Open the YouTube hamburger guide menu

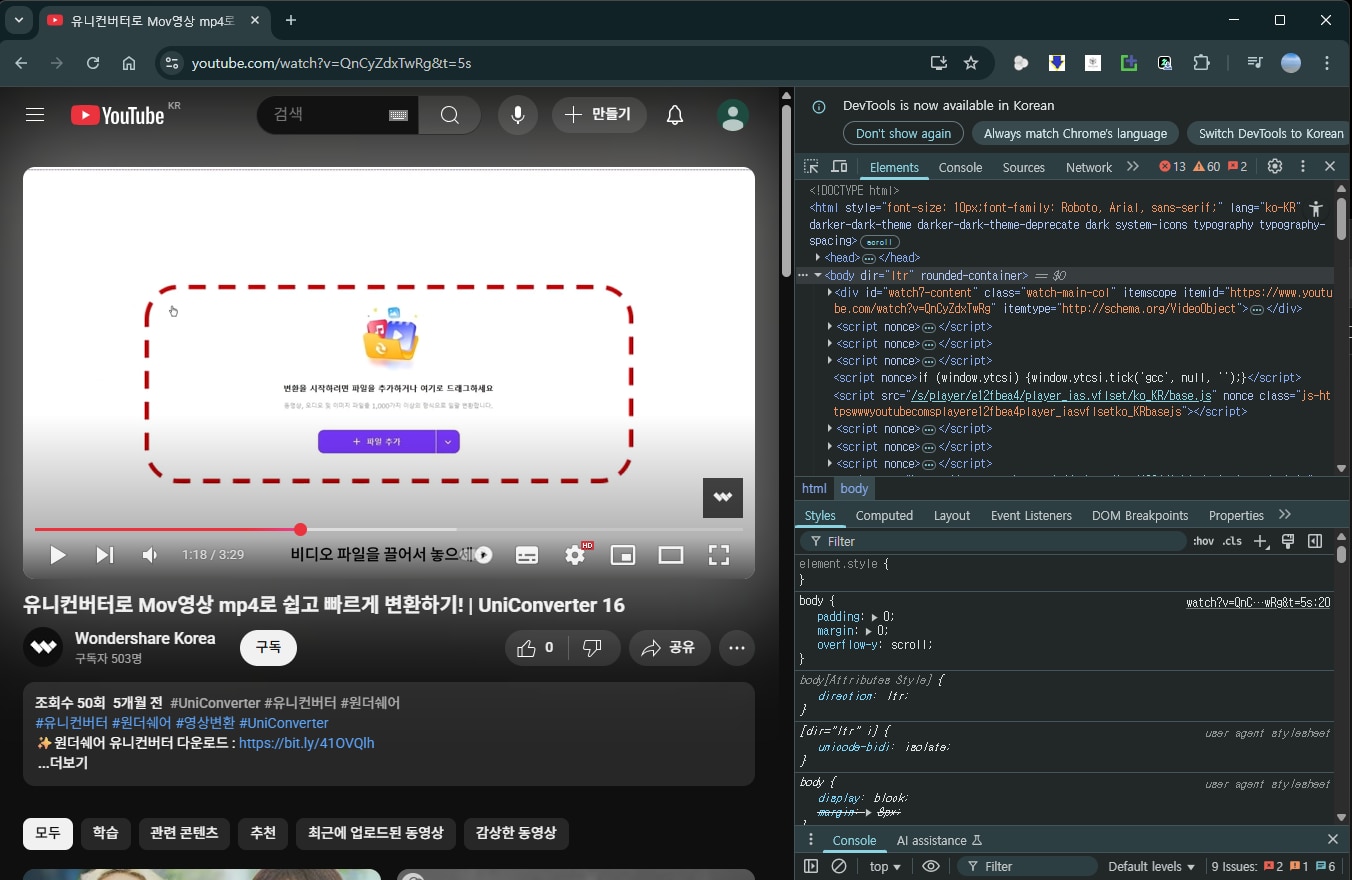pos(35,115)
